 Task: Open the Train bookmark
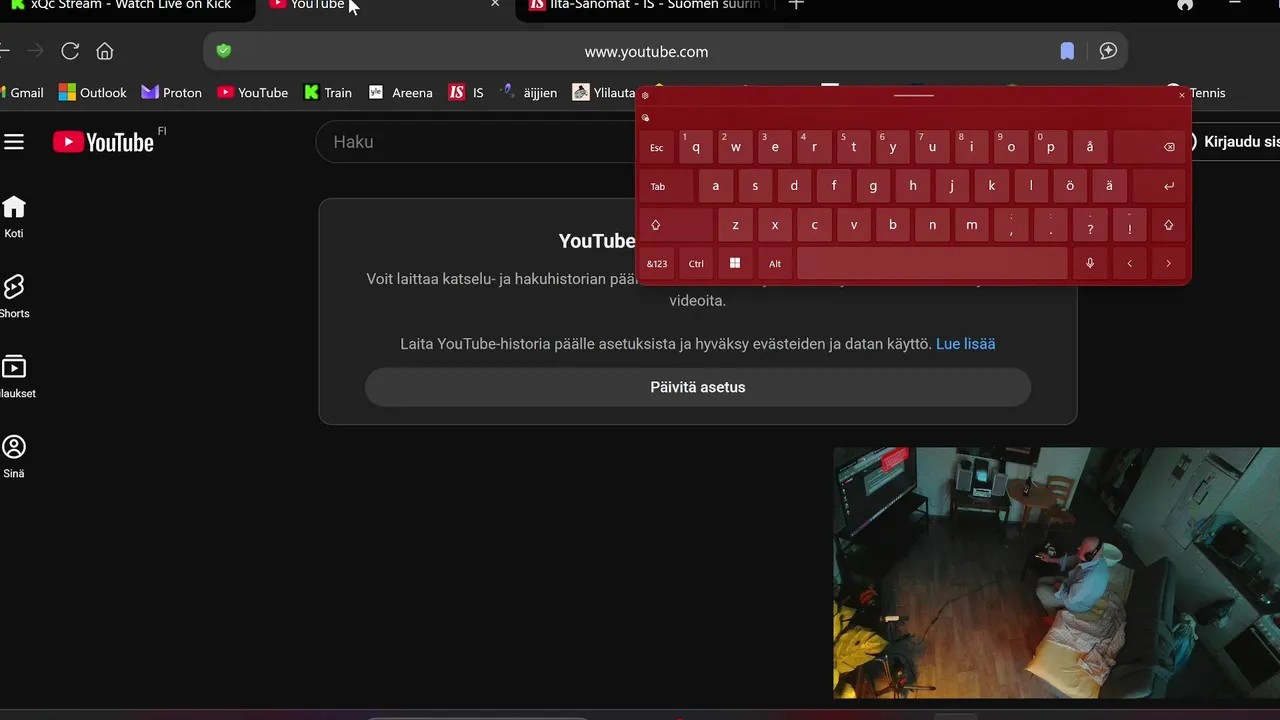pyautogui.click(x=328, y=92)
